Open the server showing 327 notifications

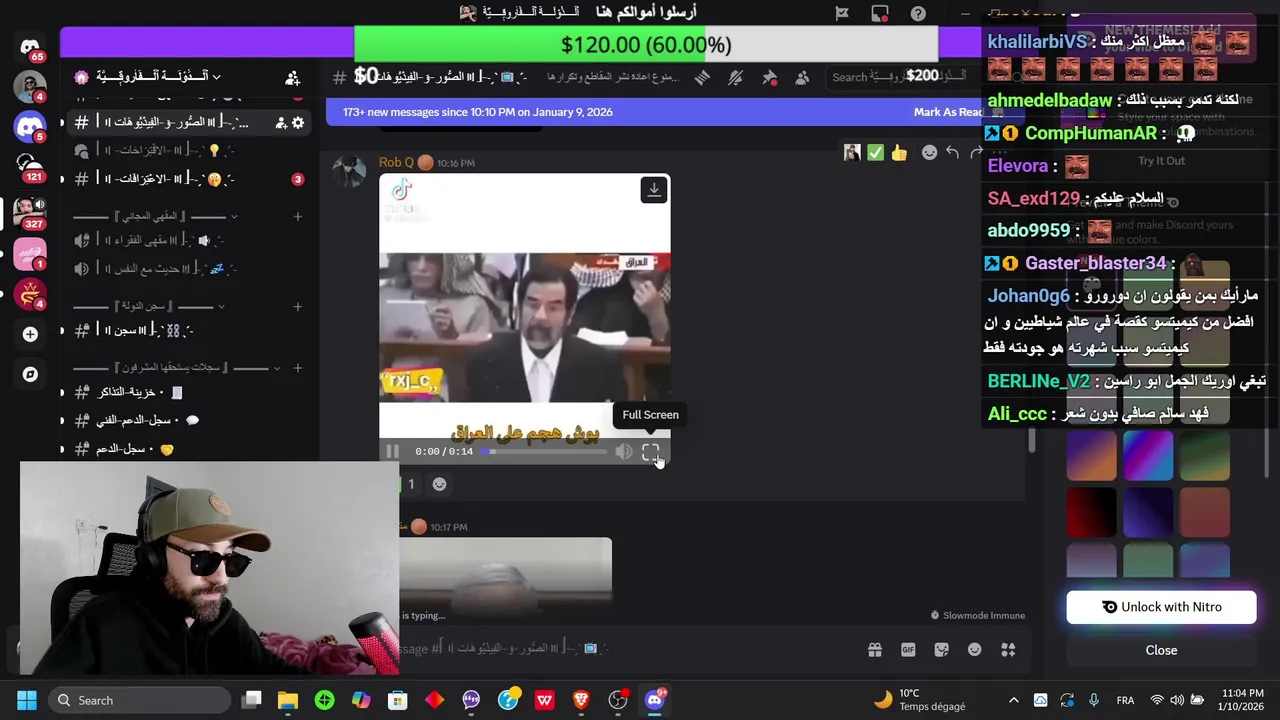click(30, 212)
